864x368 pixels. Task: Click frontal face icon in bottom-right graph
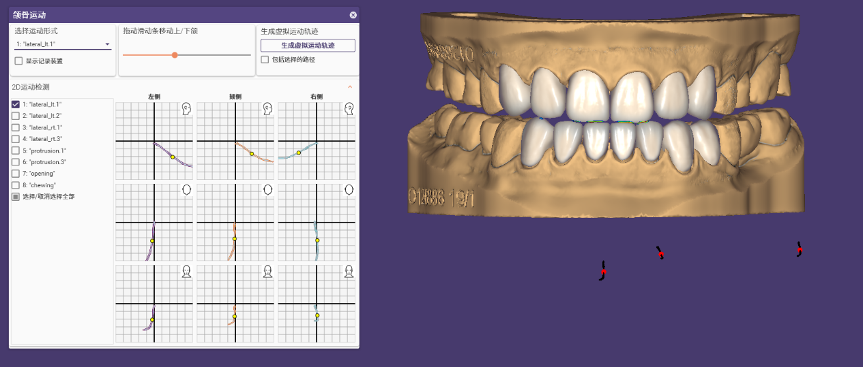pos(349,272)
